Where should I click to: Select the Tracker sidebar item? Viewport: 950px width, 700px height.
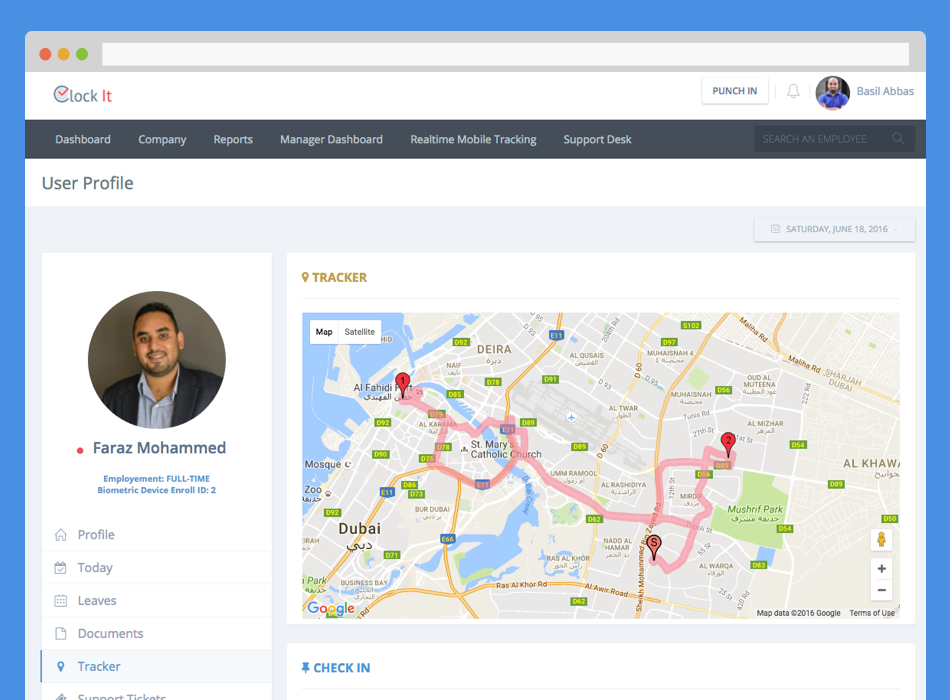click(x=156, y=667)
